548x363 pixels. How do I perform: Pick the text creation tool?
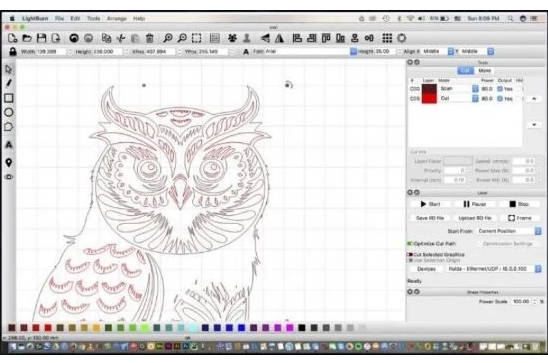(9, 145)
